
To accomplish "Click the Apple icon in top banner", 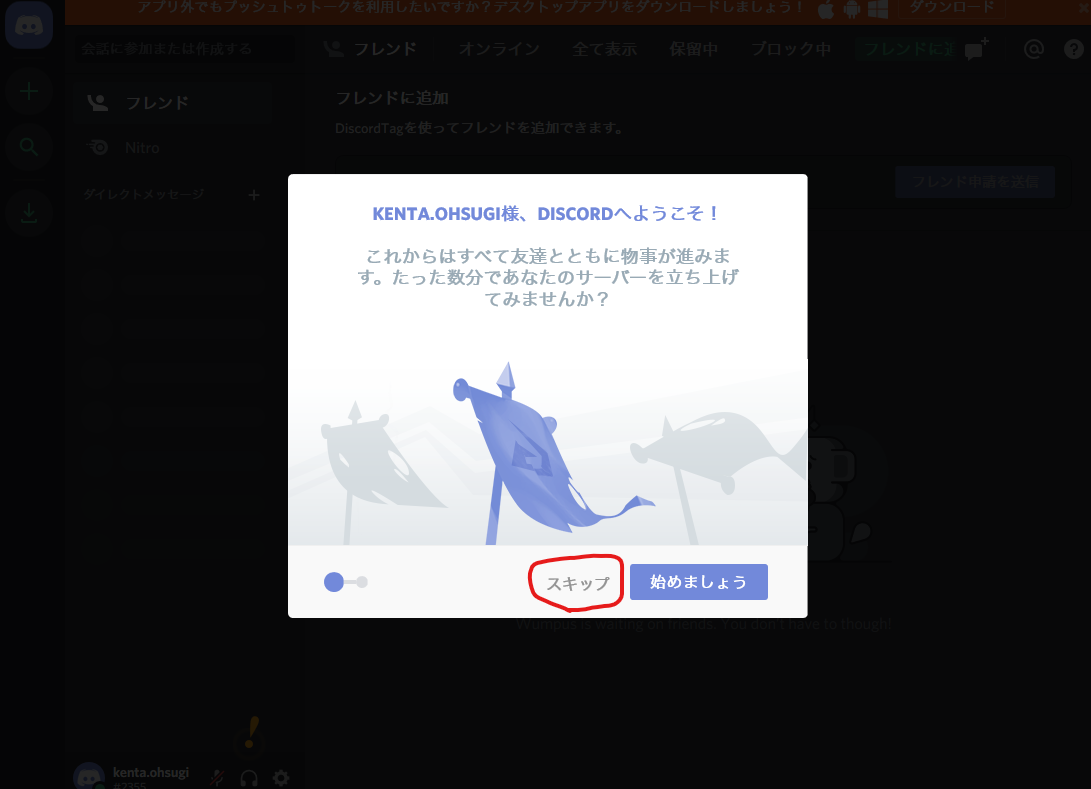I will tap(826, 10).
